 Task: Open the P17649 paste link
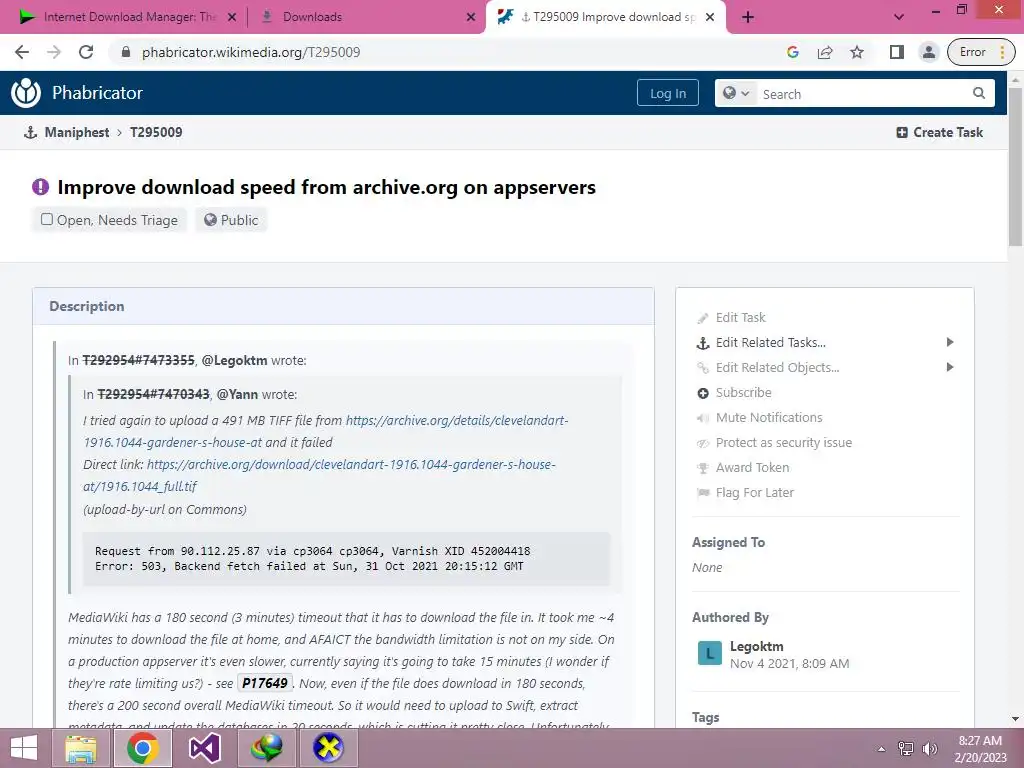(264, 683)
